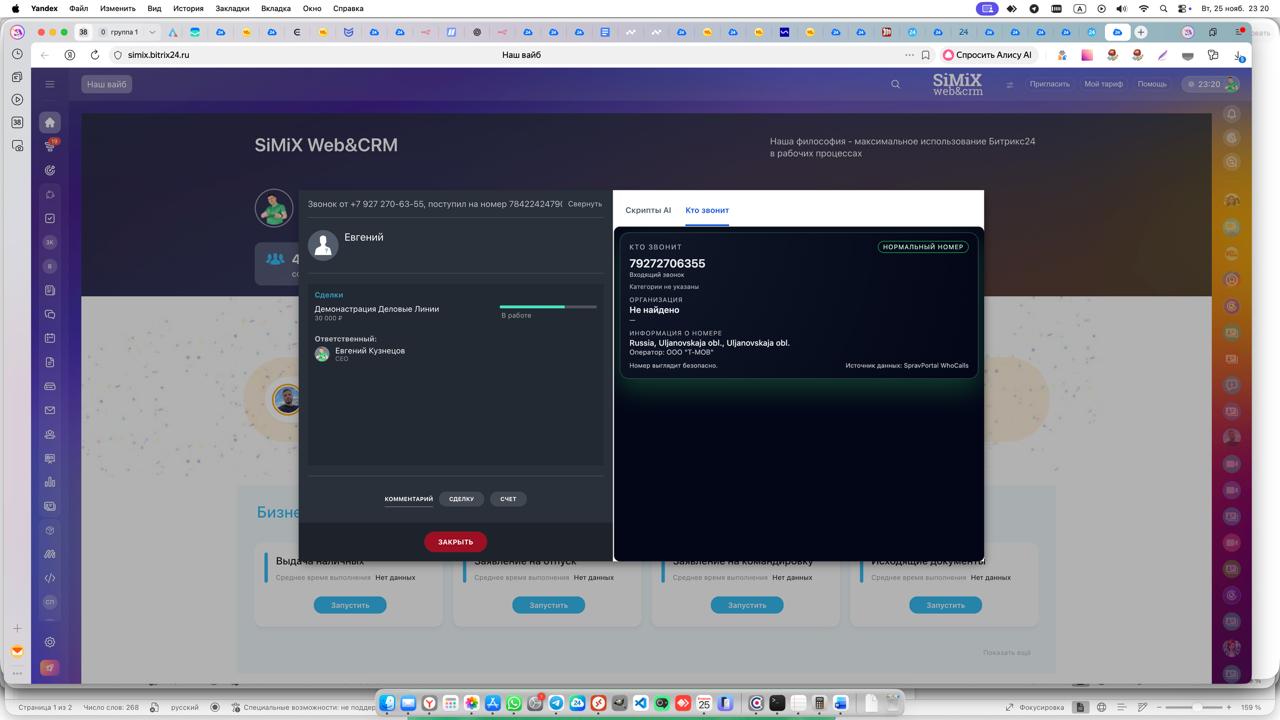Open the Trash in the Dock
This screenshot has width=1280, height=720.
point(892,703)
